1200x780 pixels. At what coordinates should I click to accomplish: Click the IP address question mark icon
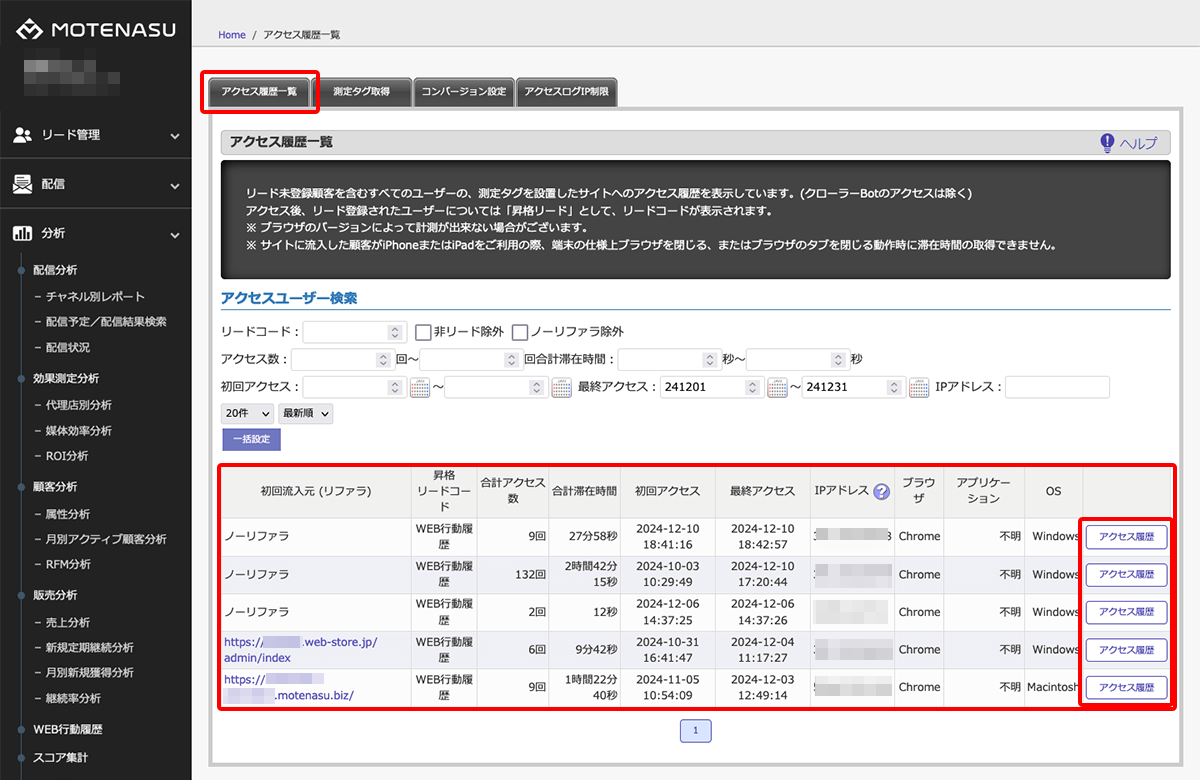[x=881, y=491]
